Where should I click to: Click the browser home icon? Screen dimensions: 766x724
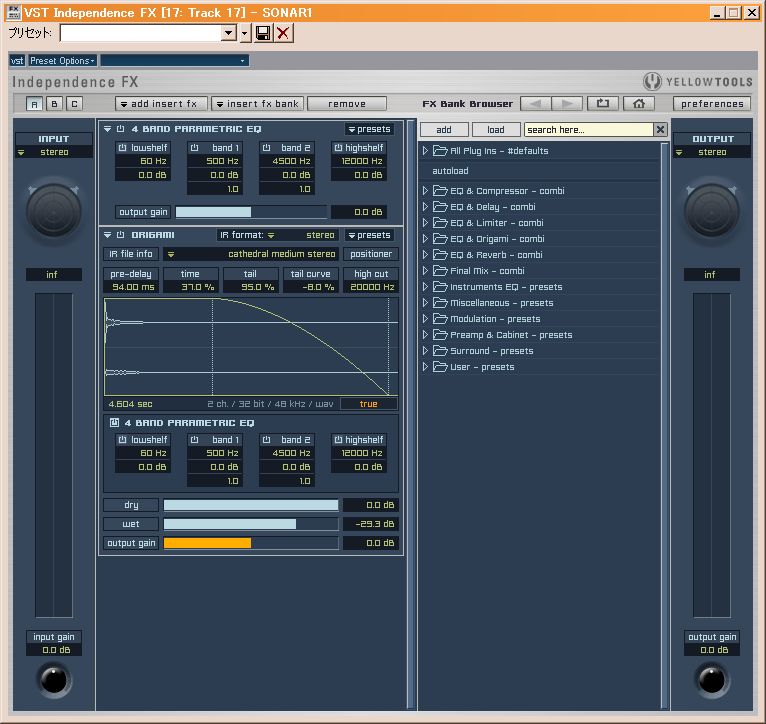[x=639, y=104]
